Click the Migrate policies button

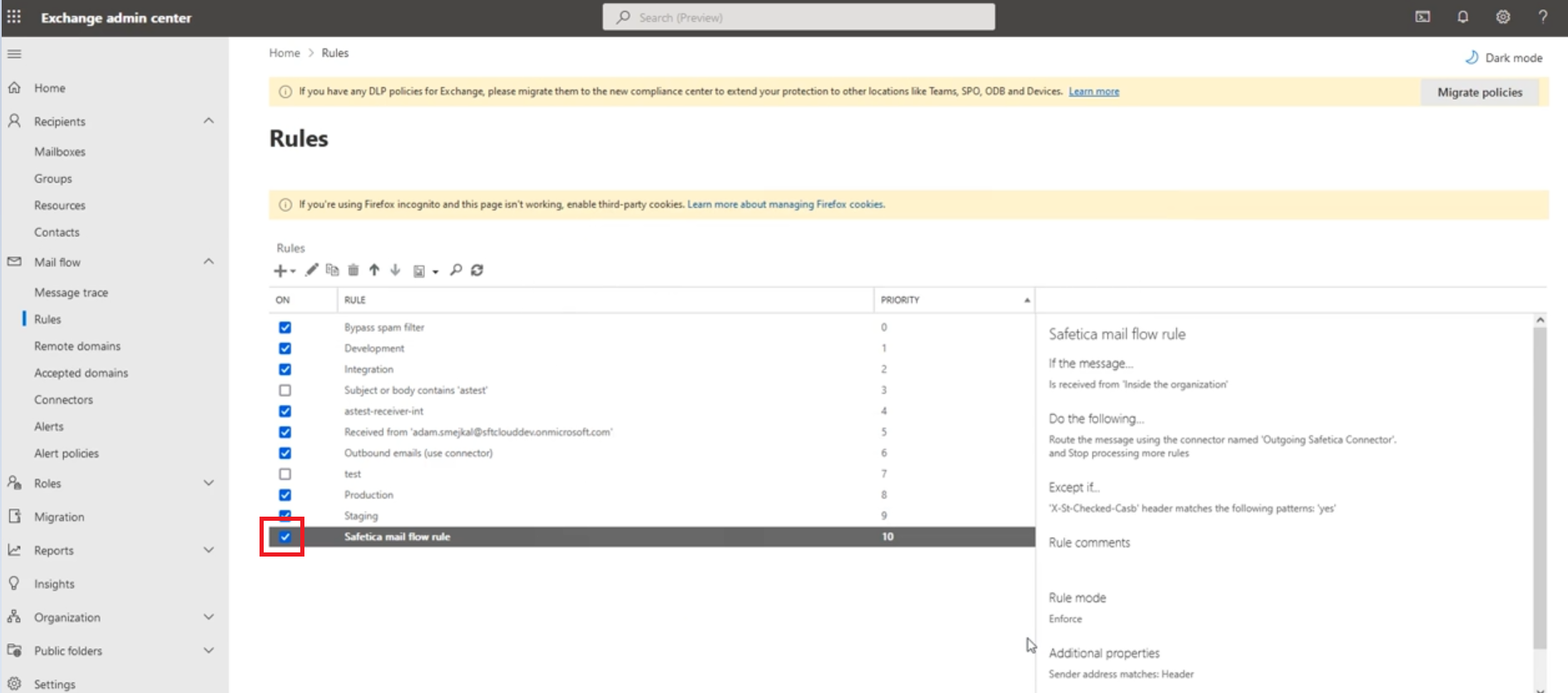(1479, 92)
